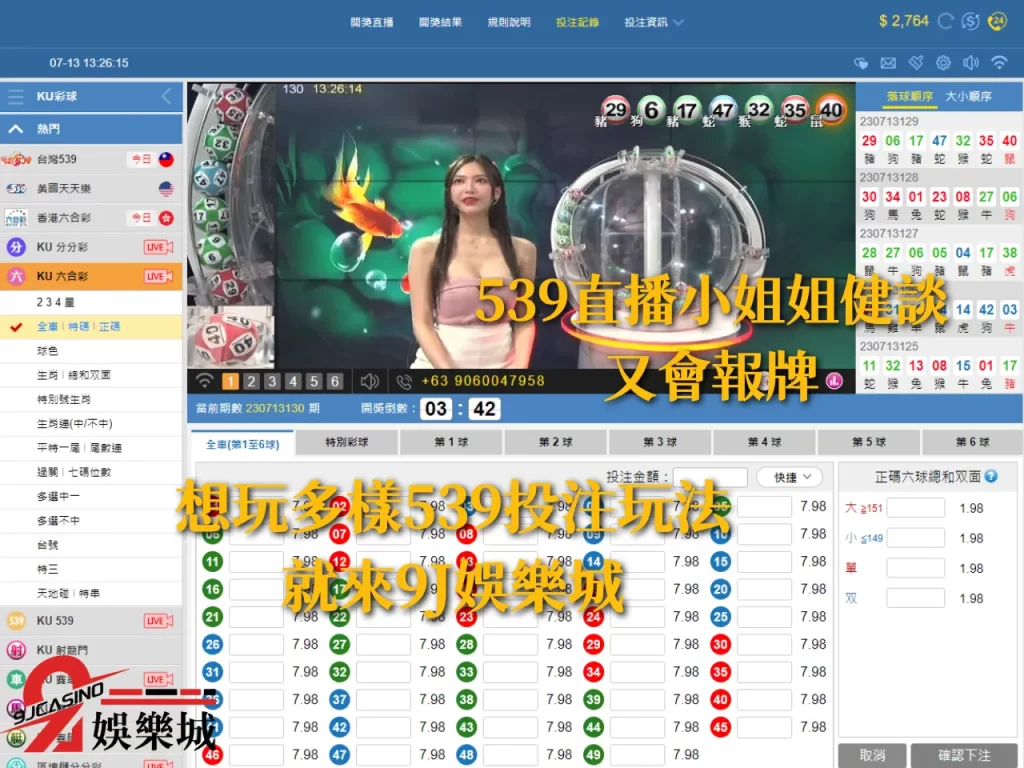The image size is (1024, 768).
Task: Open the 快捷 dropdown
Action: [x=790, y=477]
